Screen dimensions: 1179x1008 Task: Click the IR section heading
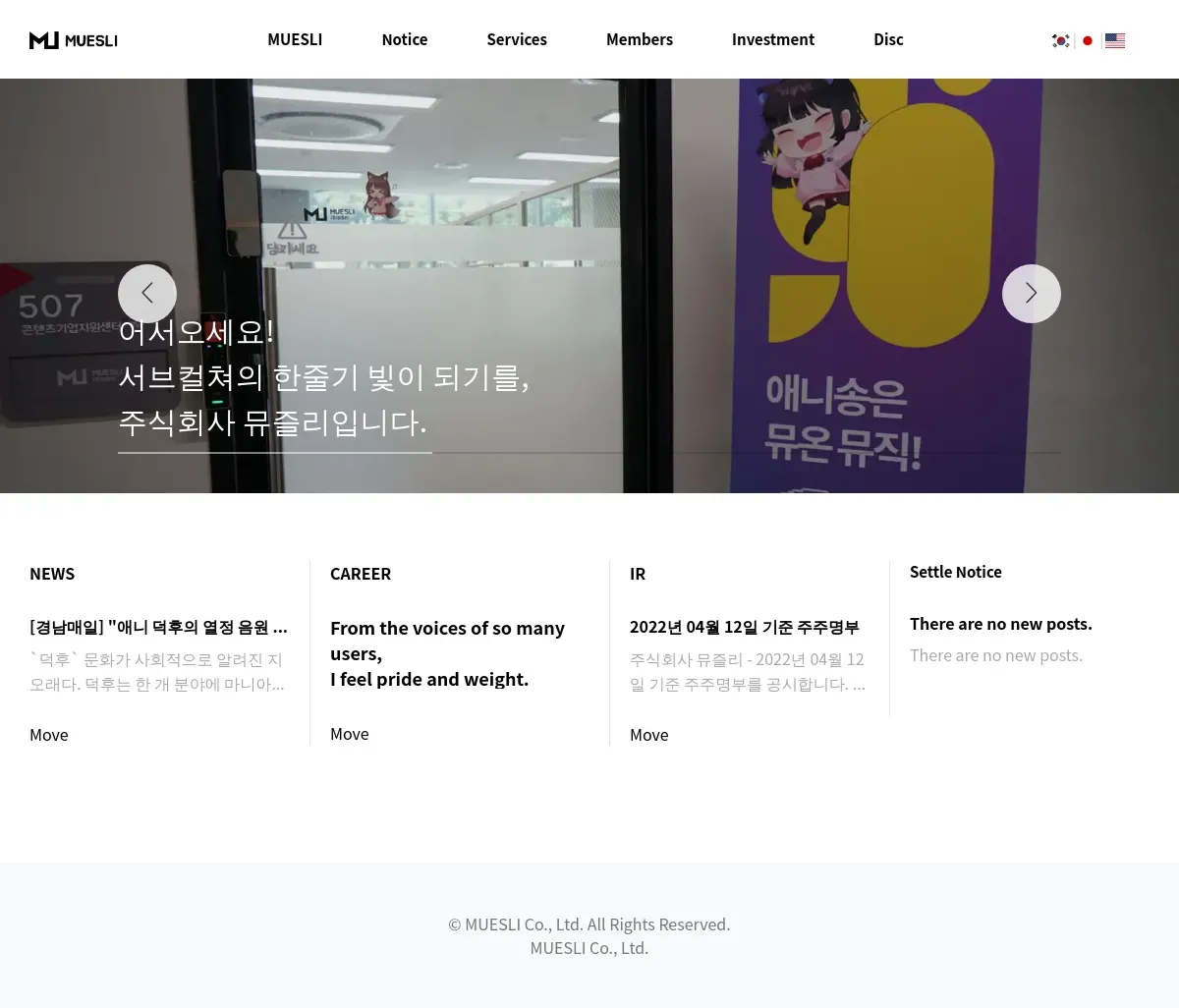click(638, 574)
